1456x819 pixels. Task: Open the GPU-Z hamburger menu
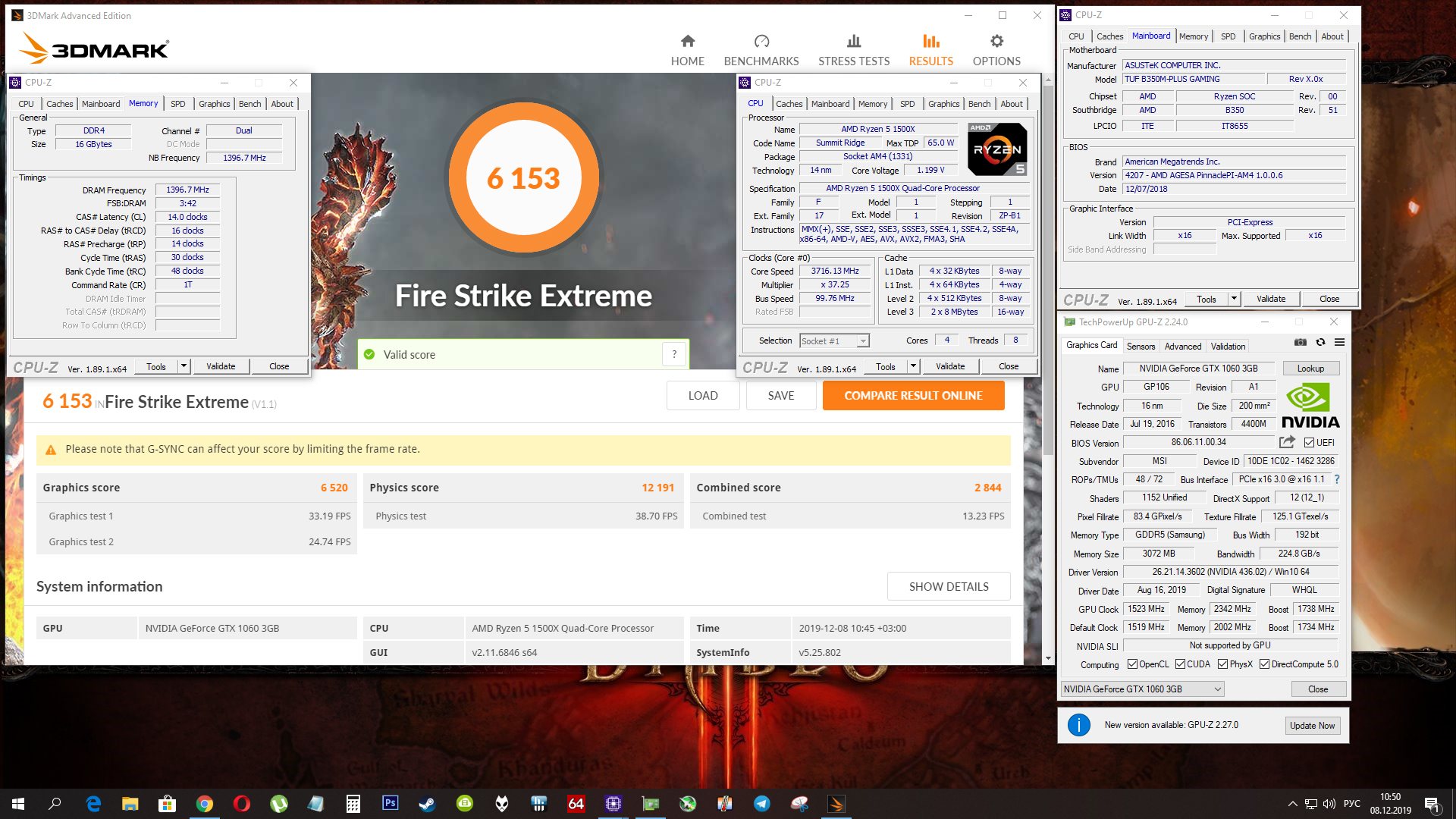[x=1340, y=342]
